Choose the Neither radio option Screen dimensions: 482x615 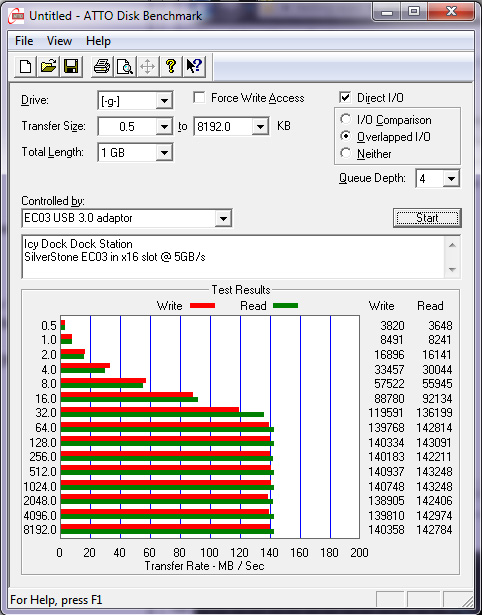tap(346, 153)
